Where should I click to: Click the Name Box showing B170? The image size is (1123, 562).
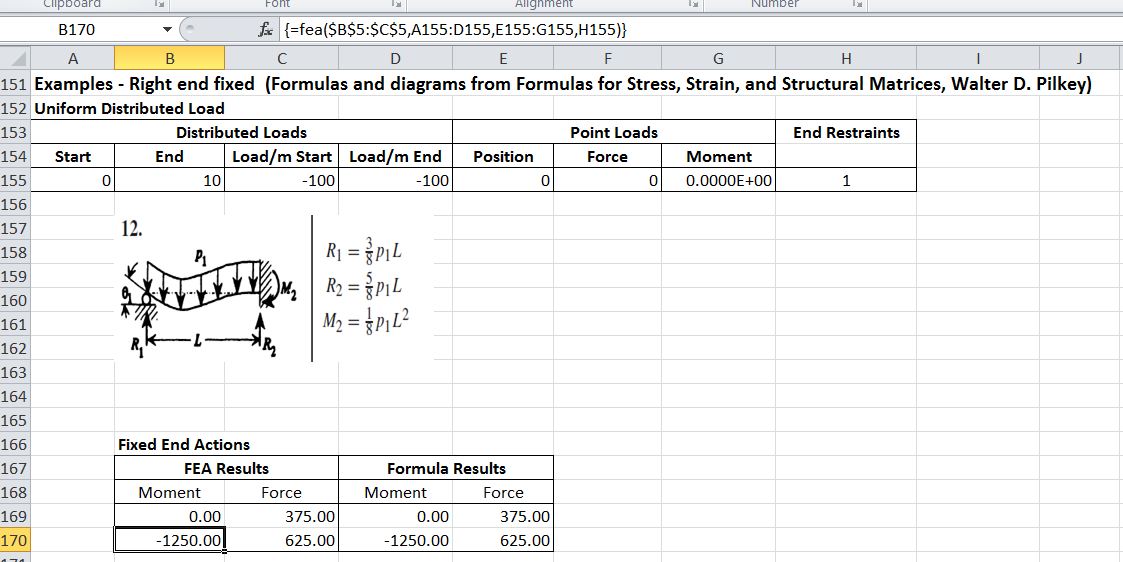pyautogui.click(x=80, y=30)
